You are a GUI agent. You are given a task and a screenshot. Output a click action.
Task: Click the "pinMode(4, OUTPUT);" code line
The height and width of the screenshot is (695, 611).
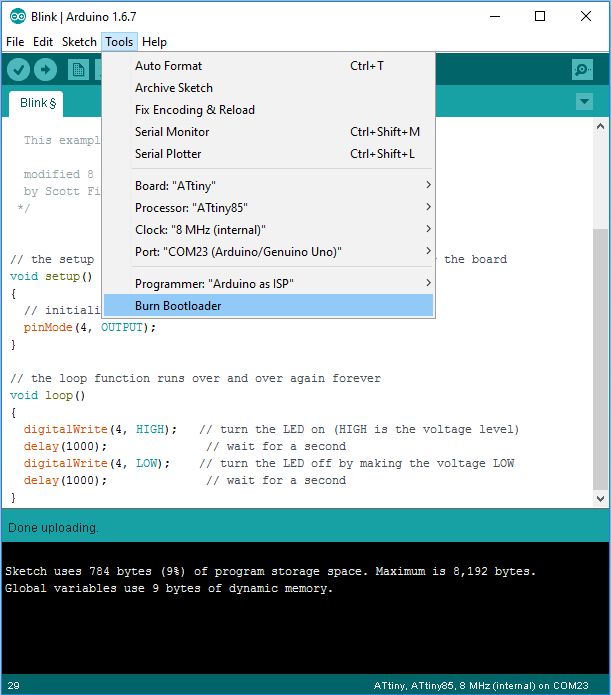point(90,328)
